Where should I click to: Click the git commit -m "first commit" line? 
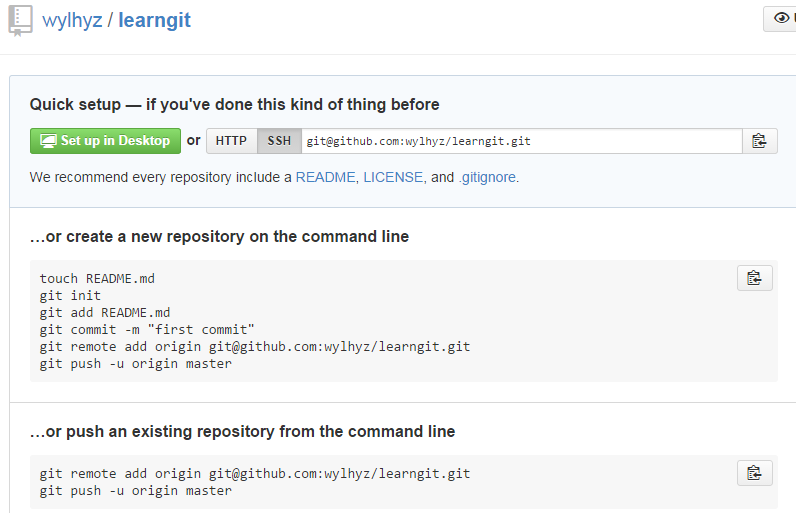(147, 330)
